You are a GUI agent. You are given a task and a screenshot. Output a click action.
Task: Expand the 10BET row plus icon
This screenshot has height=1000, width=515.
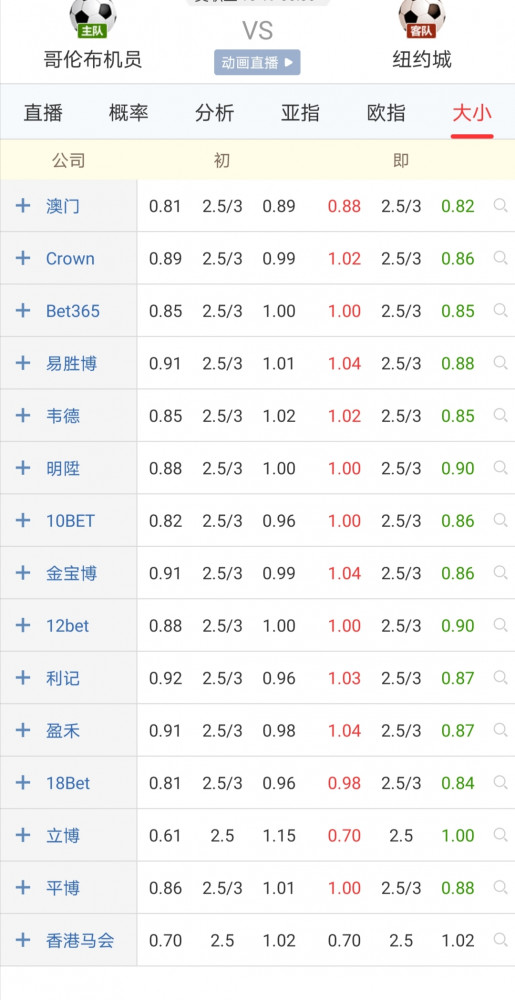tap(23, 520)
